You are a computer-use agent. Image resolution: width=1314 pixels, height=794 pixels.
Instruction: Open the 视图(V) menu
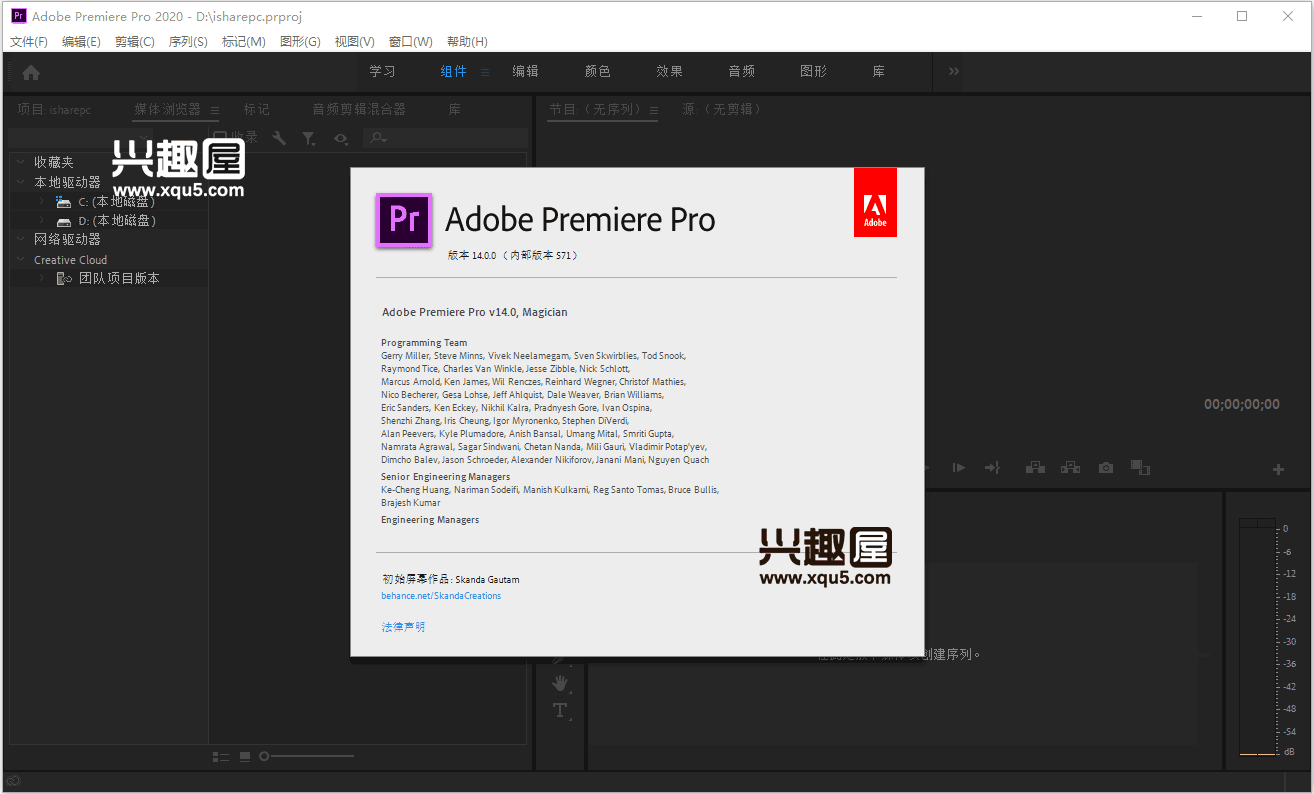tap(355, 42)
